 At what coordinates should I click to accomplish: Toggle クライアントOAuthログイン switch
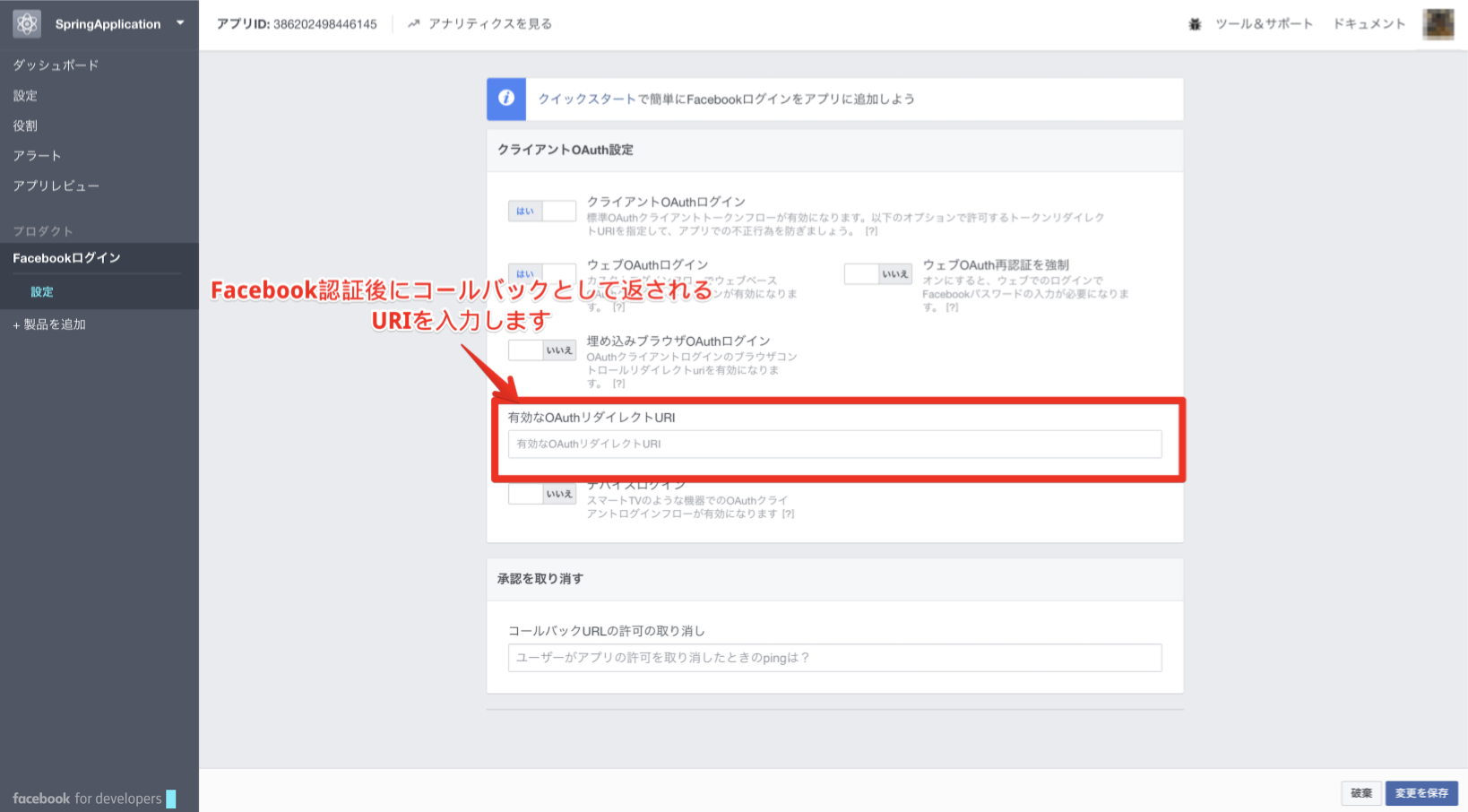point(541,212)
